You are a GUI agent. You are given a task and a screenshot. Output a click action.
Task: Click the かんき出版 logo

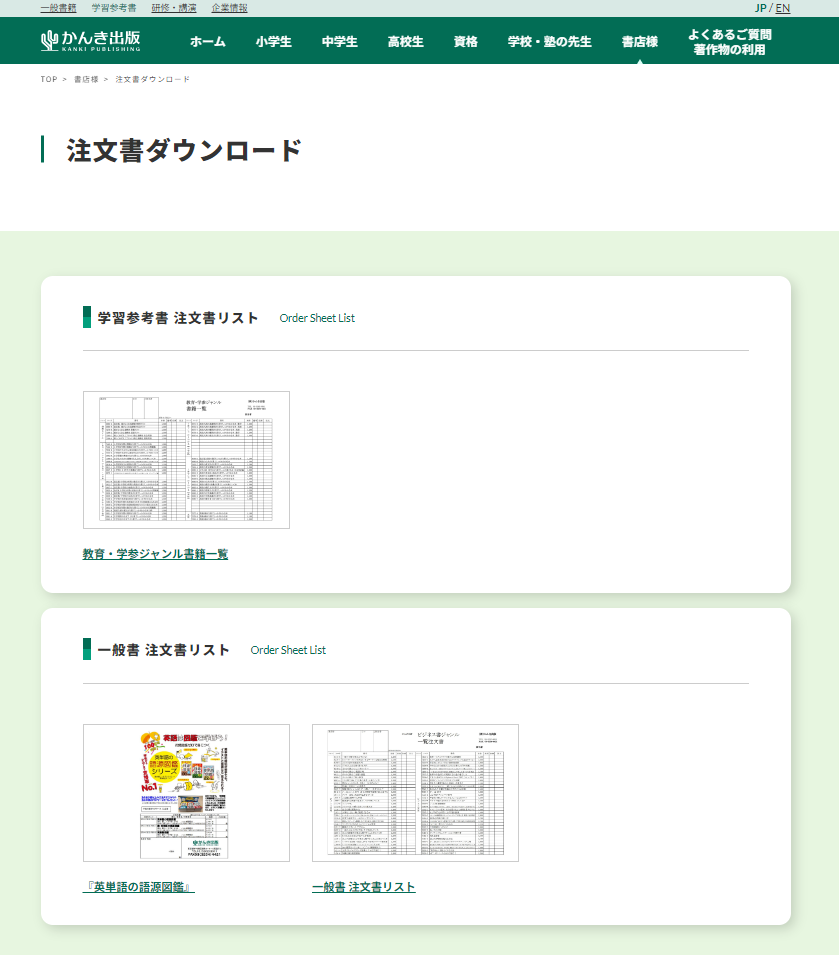[90, 41]
